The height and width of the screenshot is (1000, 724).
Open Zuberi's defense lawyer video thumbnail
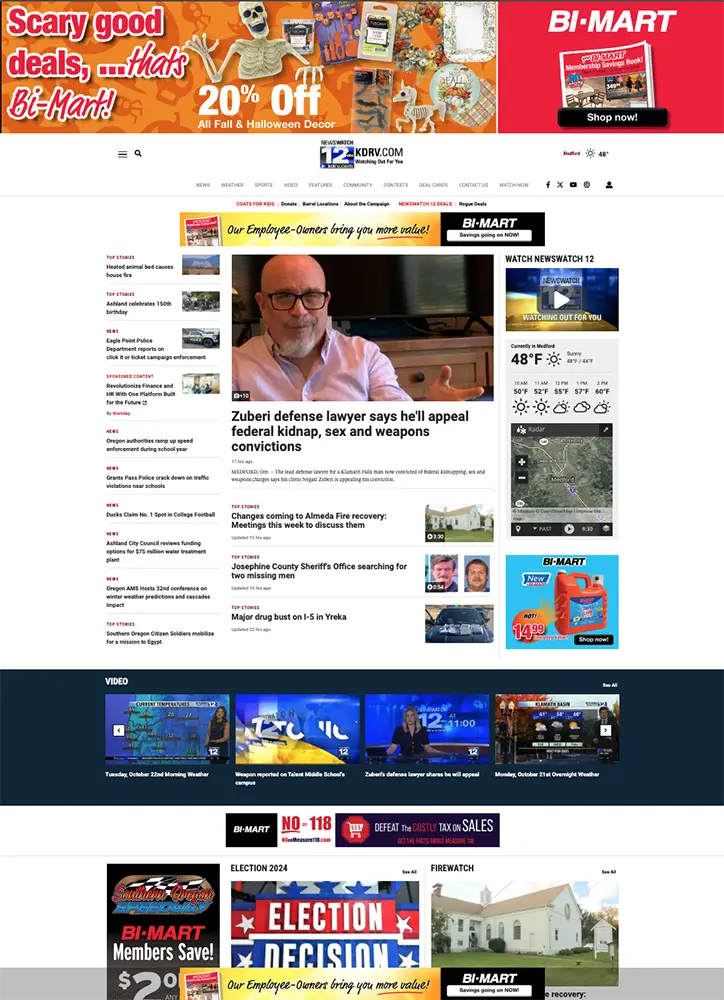[x=427, y=729]
